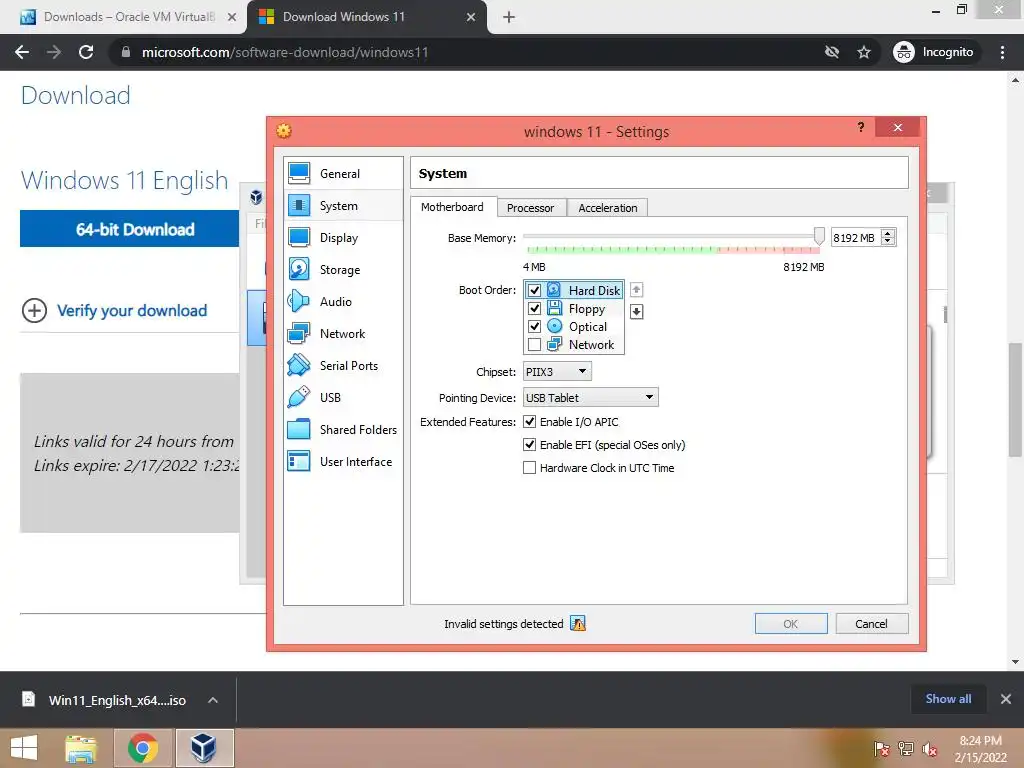The image size is (1024, 768).
Task: Open Windows Start button
Action: click(x=24, y=748)
